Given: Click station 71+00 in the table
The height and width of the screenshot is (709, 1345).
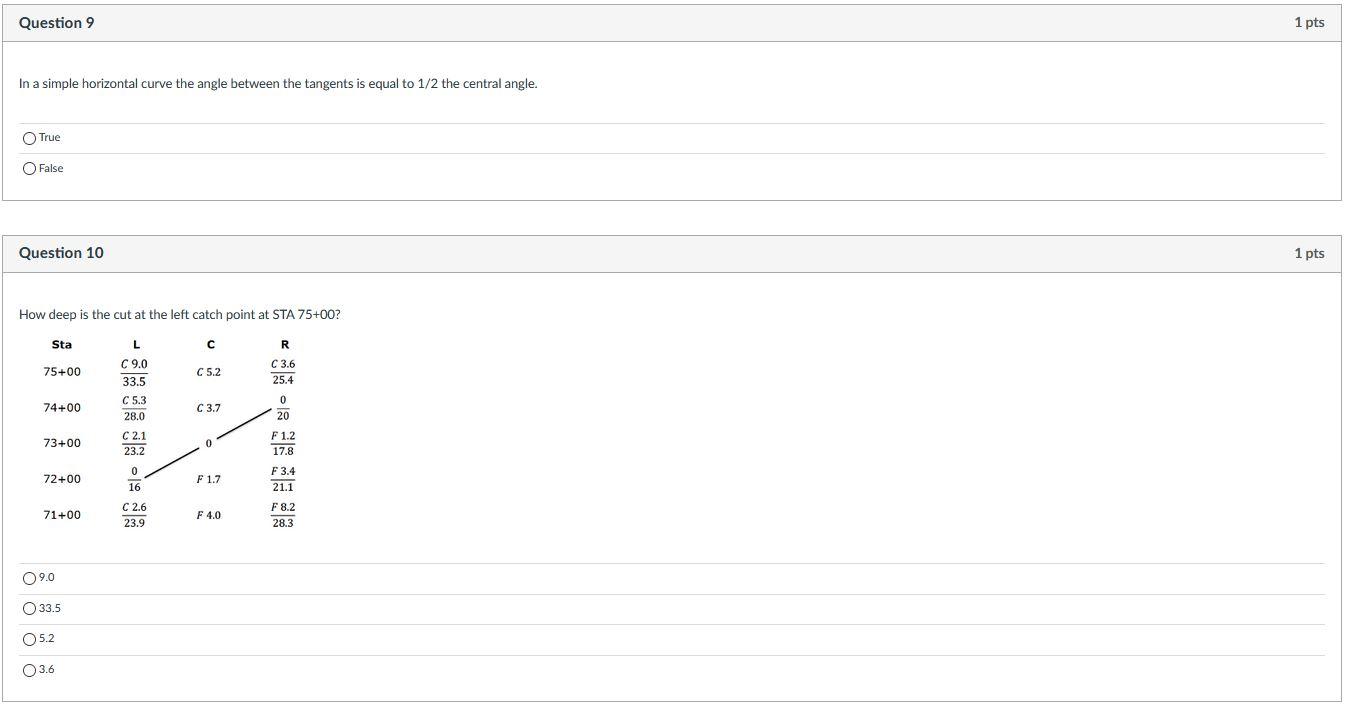Looking at the screenshot, I should 62,515.
